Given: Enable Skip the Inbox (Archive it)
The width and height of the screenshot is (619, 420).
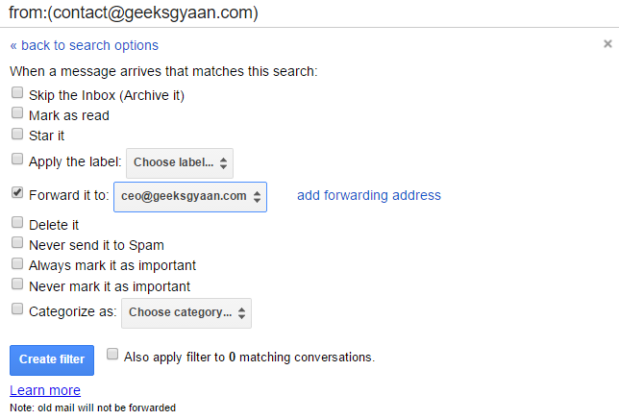Looking at the screenshot, I should pyautogui.click(x=17, y=93).
